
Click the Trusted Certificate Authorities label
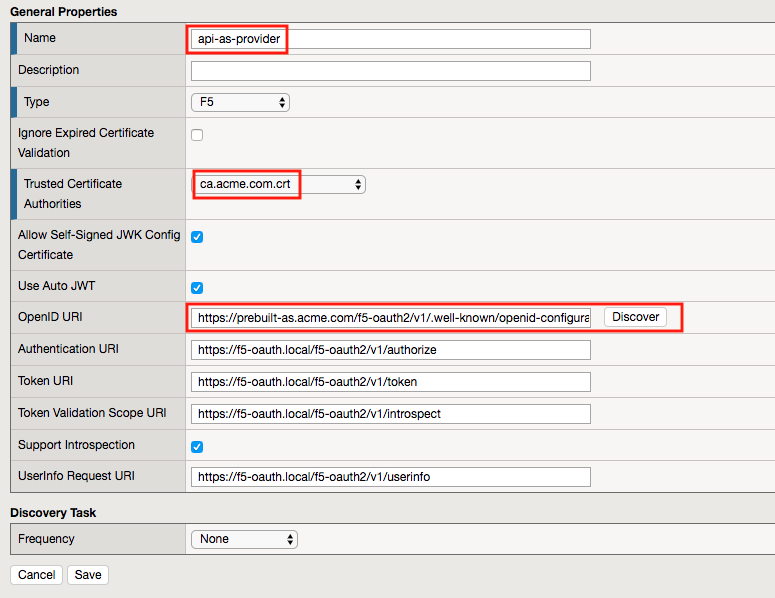(x=73, y=194)
